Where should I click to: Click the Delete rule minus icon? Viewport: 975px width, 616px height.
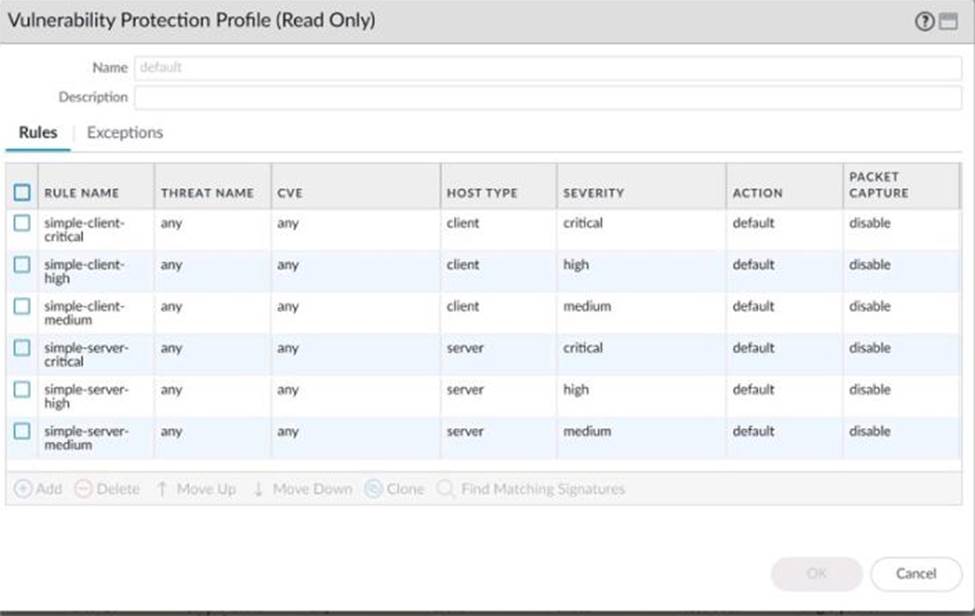[83, 489]
